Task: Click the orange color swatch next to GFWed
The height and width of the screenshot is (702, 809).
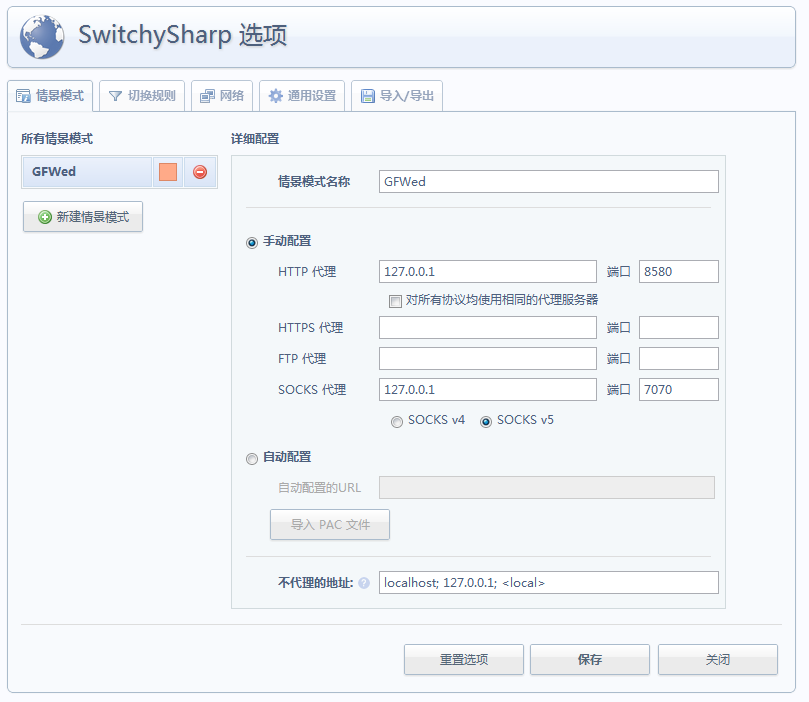Action: 167,171
